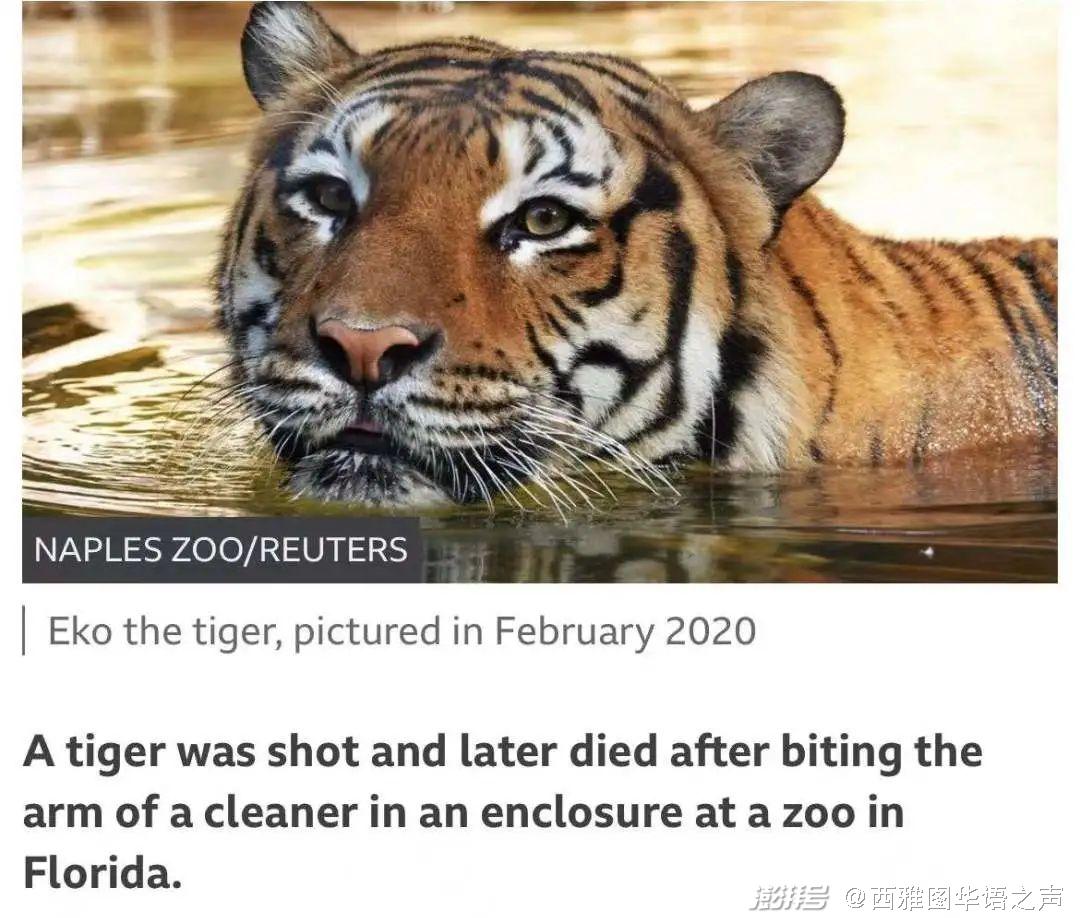The width and height of the screenshot is (1080, 918).
Task: Click February 2020 in the photo caption
Action: point(625,632)
